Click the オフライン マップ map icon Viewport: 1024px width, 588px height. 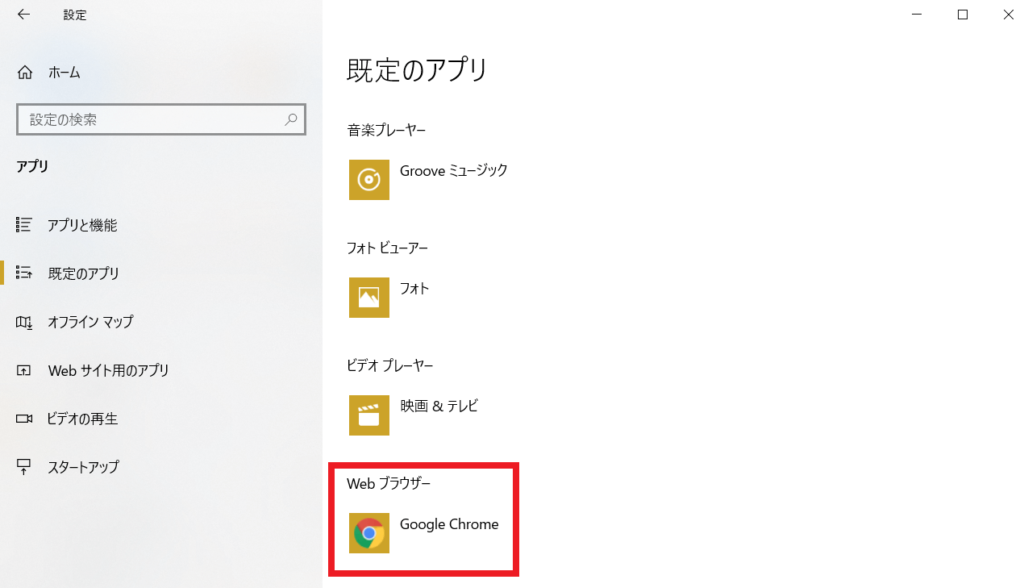click(25, 322)
